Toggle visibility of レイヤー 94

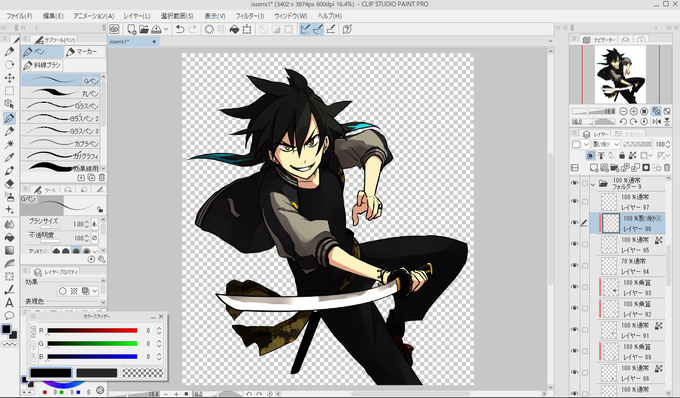[x=575, y=265]
